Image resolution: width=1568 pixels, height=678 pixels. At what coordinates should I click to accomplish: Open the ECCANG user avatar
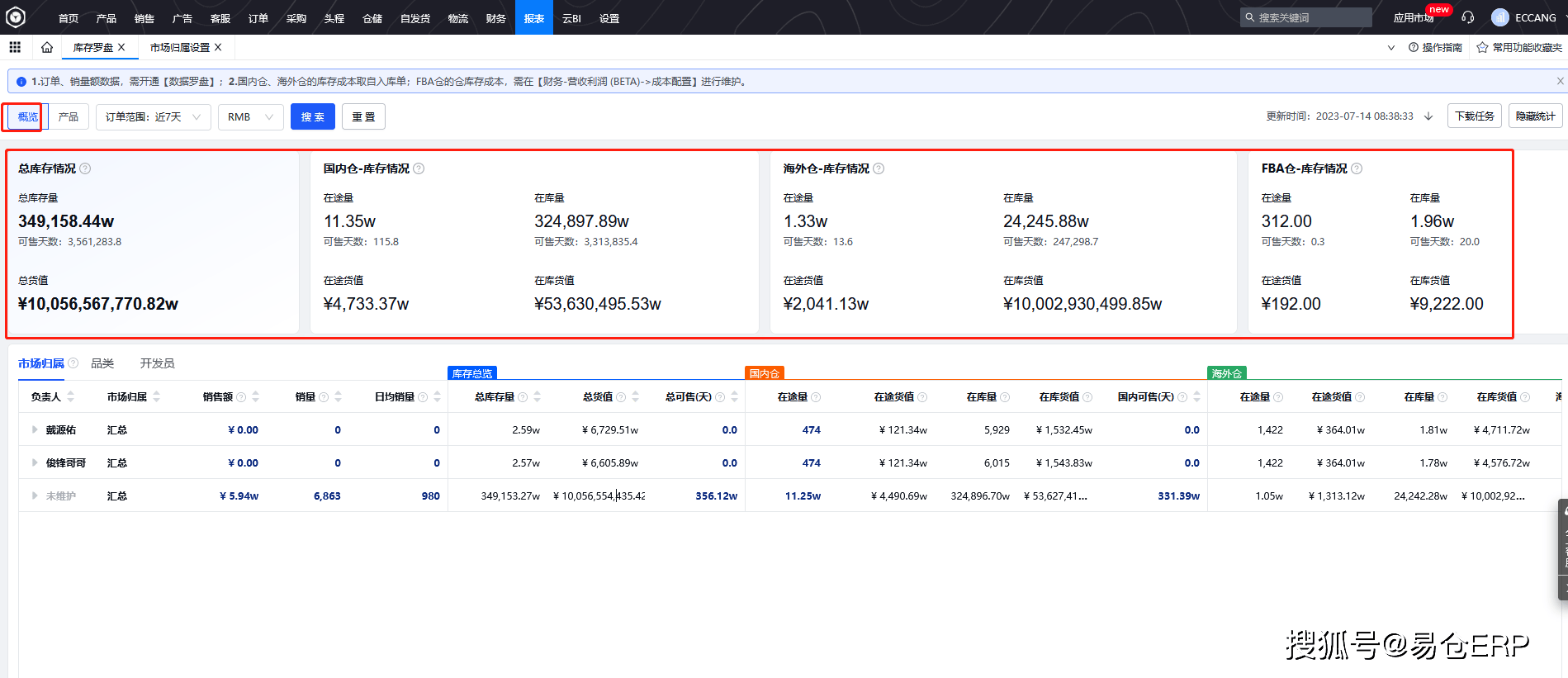[1500, 17]
